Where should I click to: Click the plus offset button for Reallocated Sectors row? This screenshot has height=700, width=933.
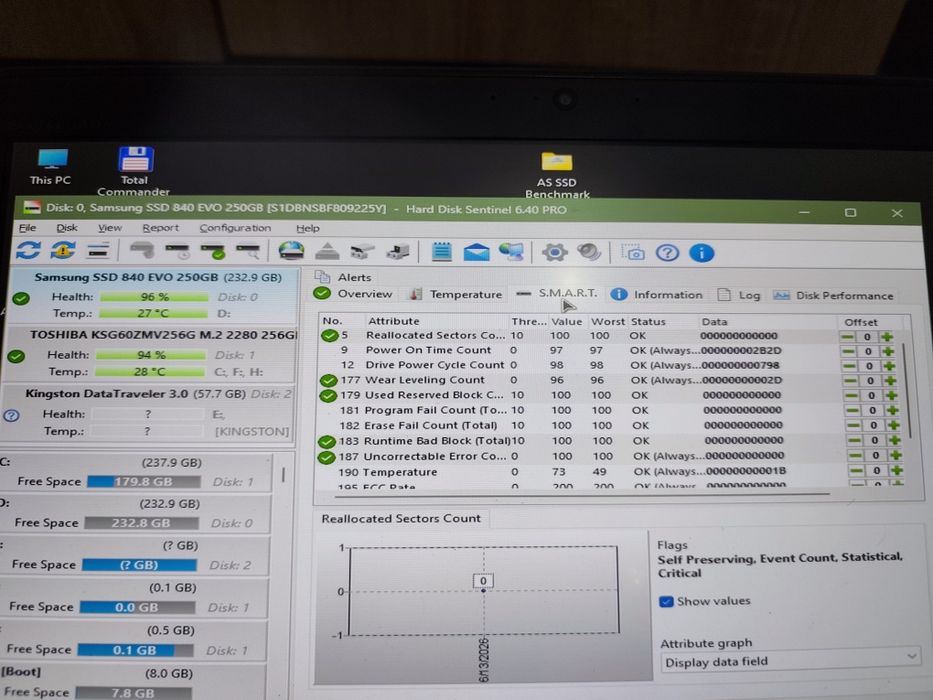pos(887,337)
